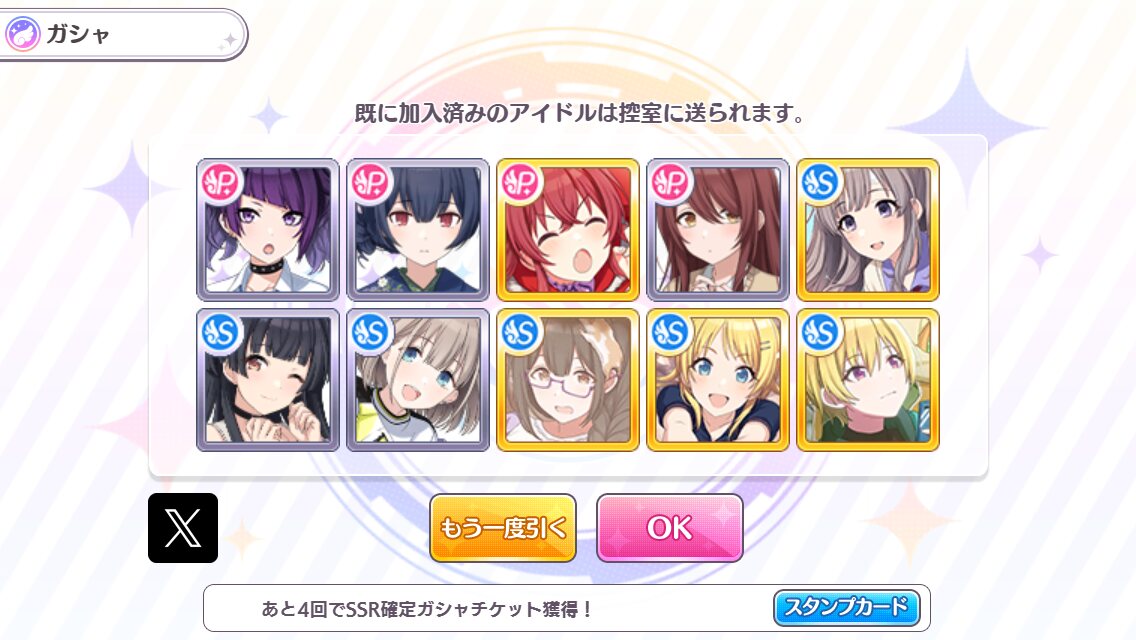The height and width of the screenshot is (640, 1136).
Task: Click the S badge on gray-haired top card
Action: pyautogui.click(x=820, y=182)
